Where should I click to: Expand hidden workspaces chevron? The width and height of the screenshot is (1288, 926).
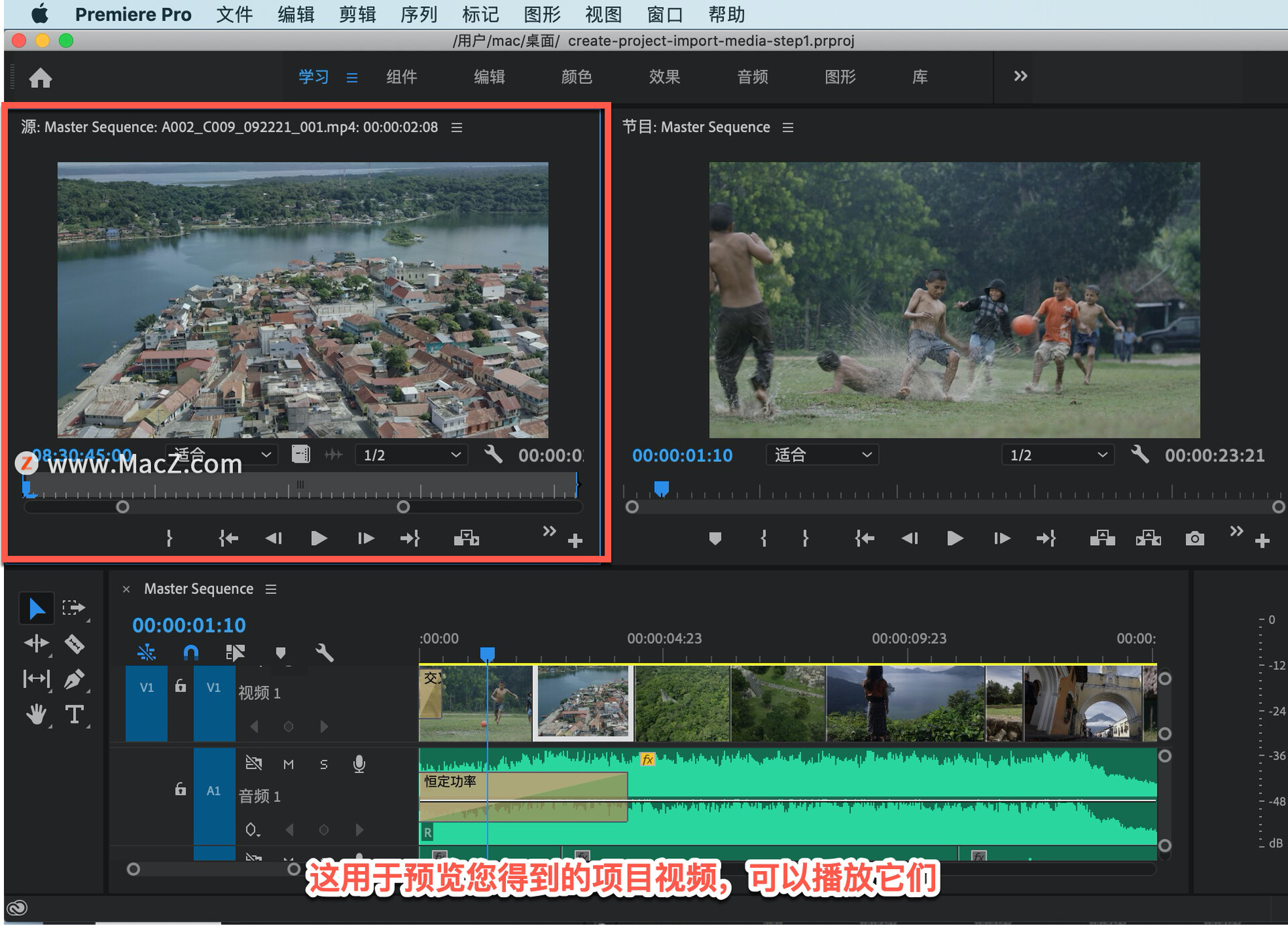coord(1020,76)
